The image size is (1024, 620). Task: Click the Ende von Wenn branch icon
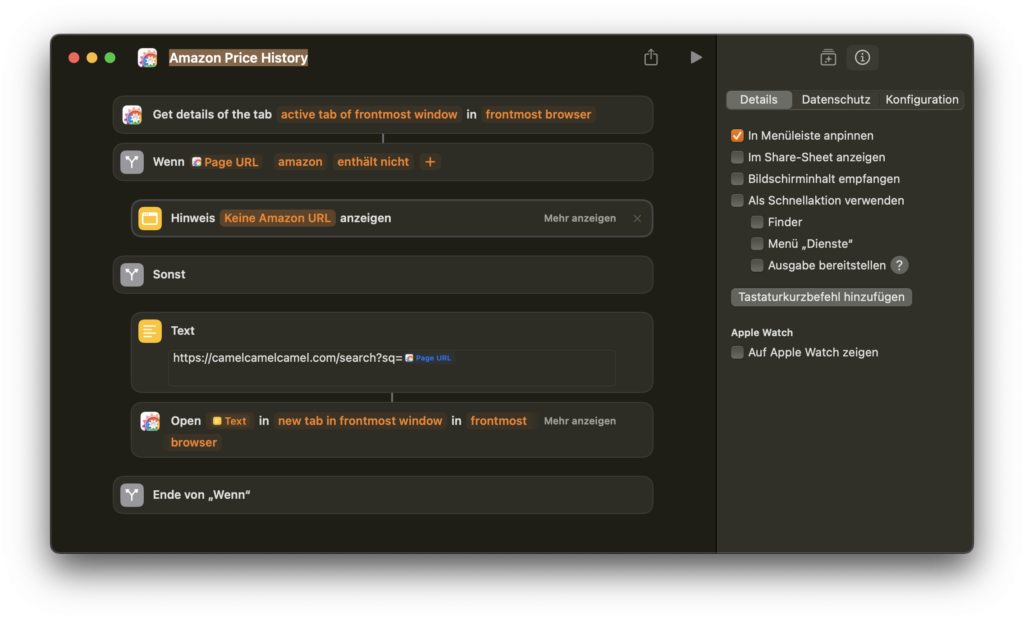point(132,495)
